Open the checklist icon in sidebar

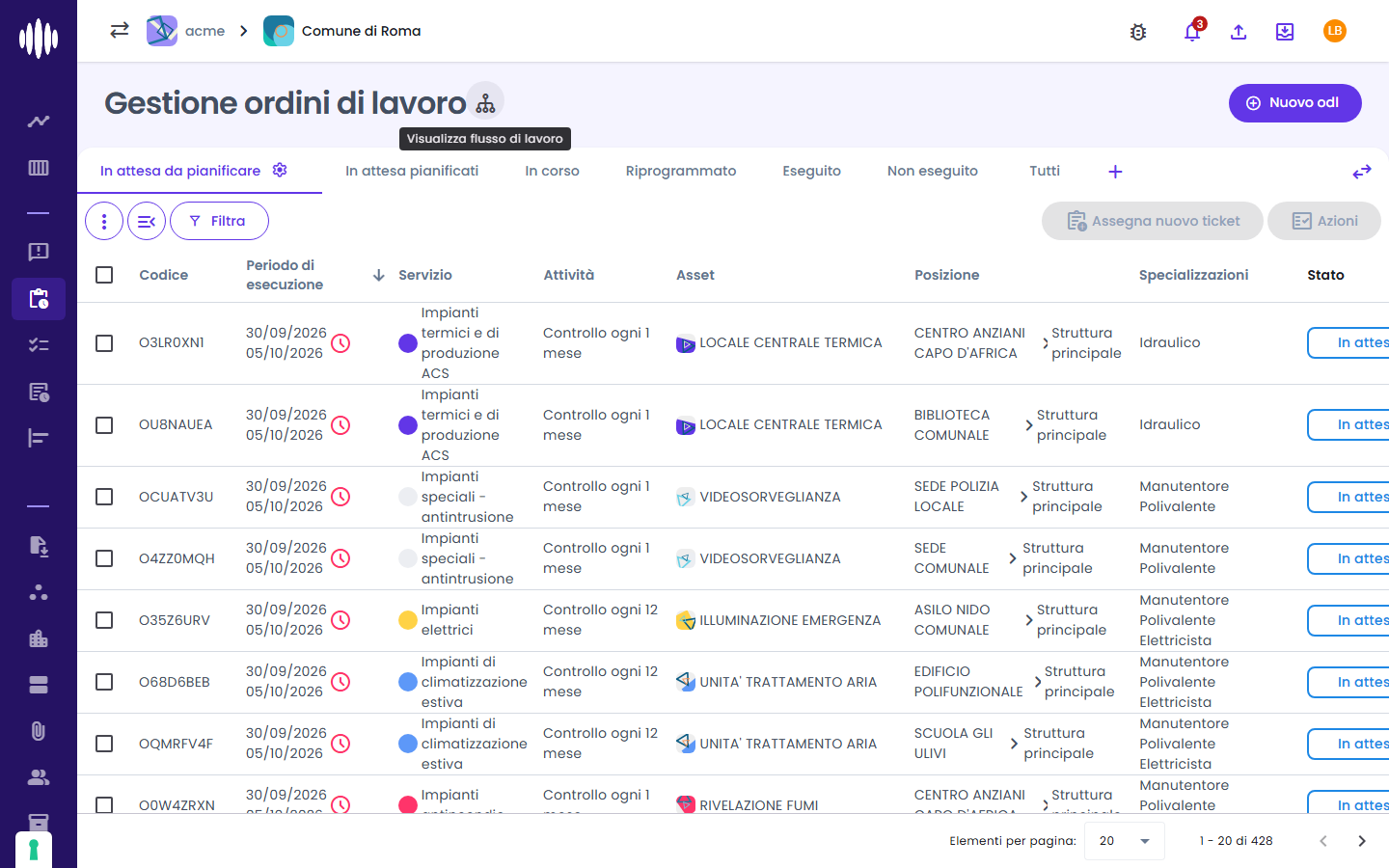39,345
